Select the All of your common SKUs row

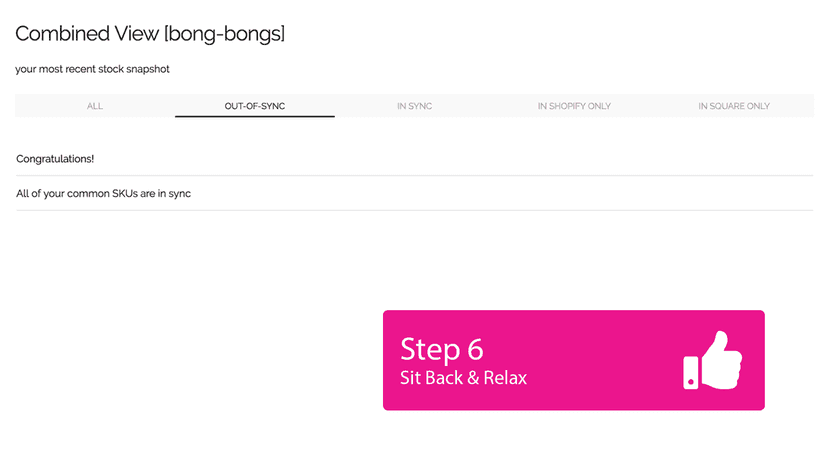click(415, 193)
